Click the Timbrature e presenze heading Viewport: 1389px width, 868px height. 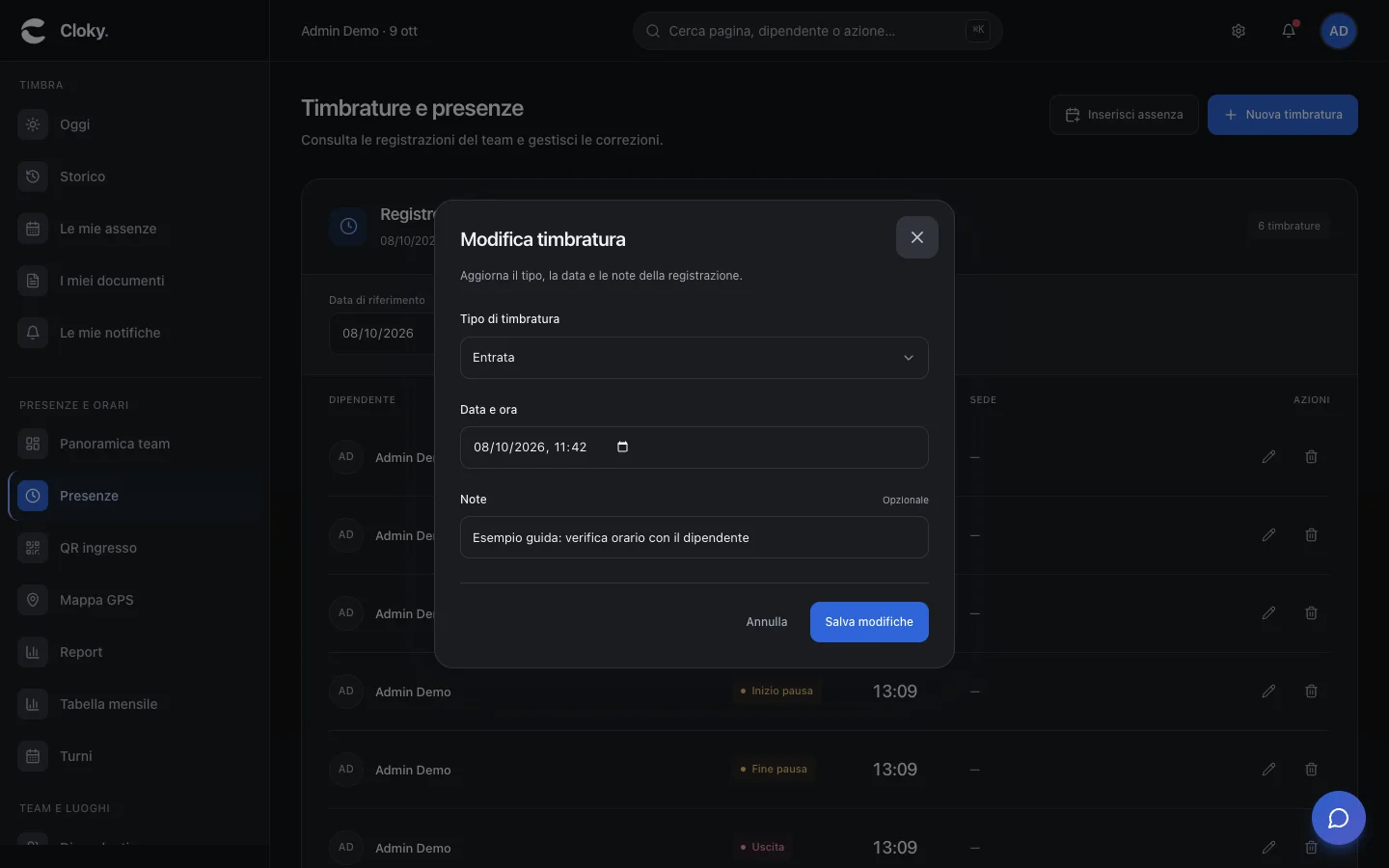coord(412,108)
